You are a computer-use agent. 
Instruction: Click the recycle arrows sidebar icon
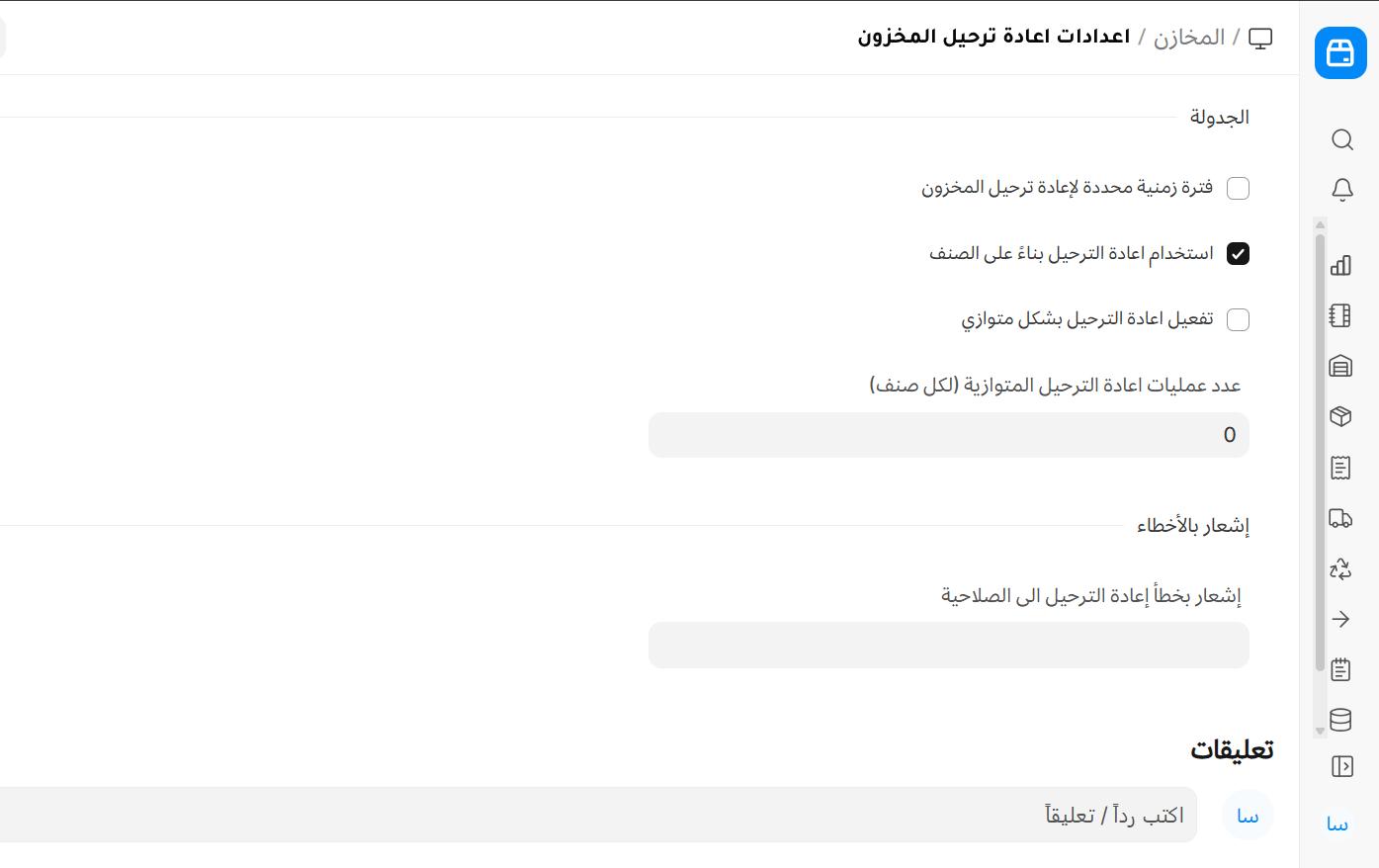pyautogui.click(x=1340, y=568)
